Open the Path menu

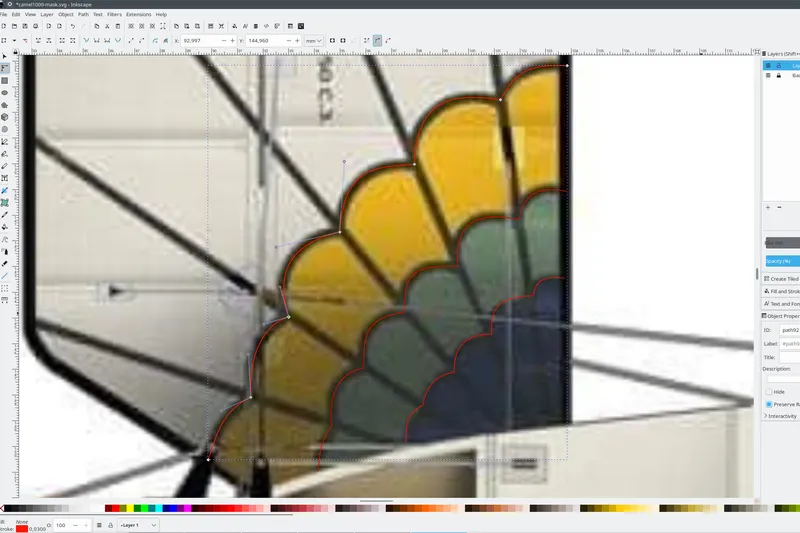[x=83, y=14]
